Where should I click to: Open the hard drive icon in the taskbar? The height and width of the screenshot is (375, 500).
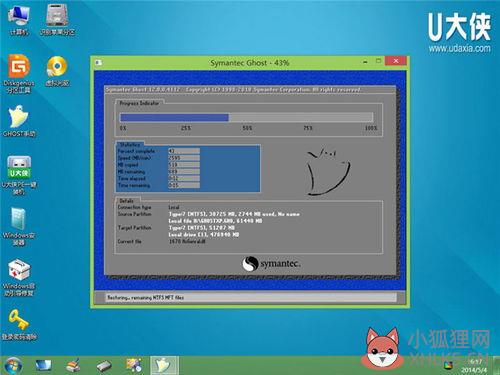tap(104, 366)
